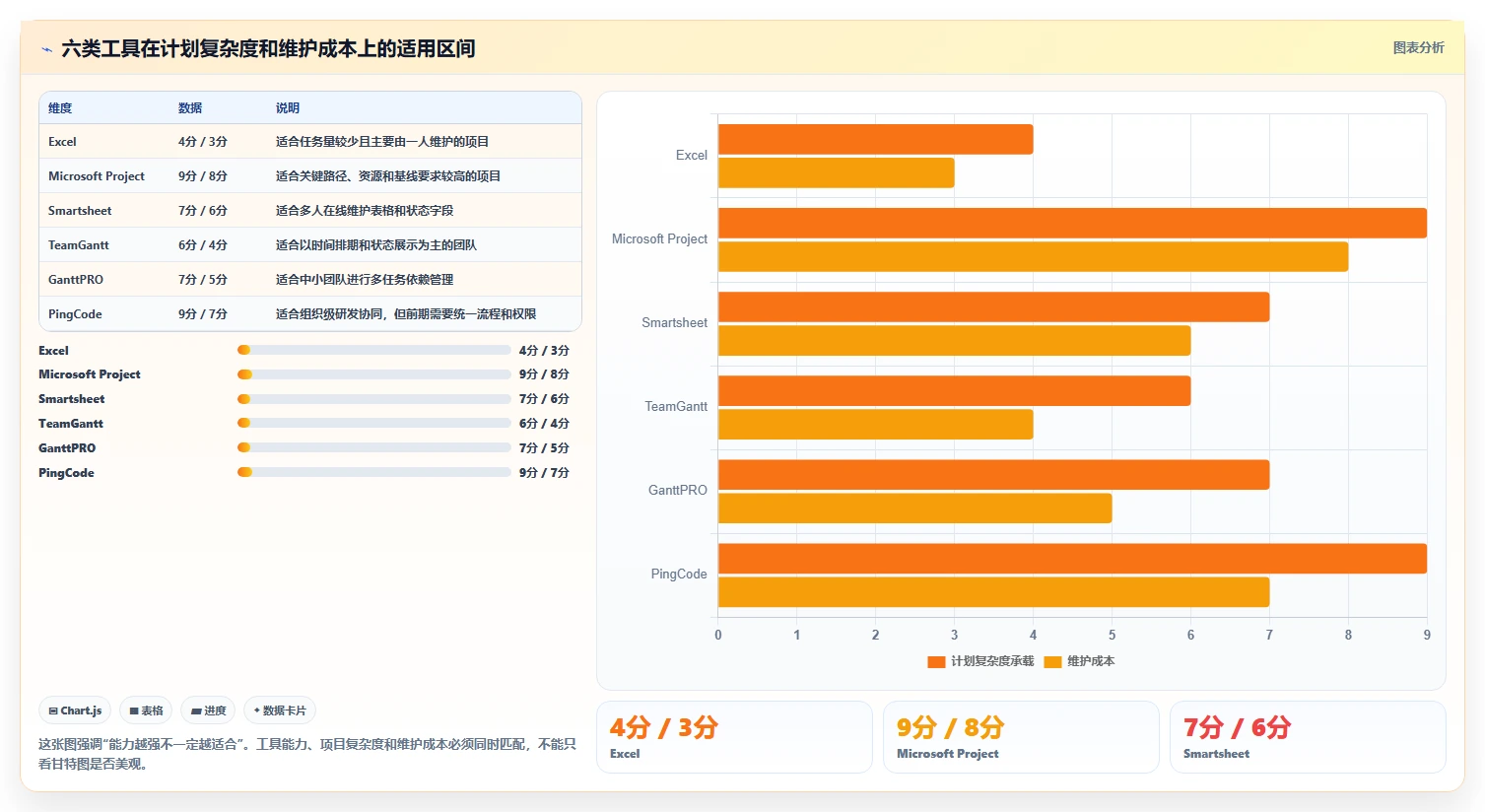This screenshot has height=812, width=1485.
Task: Click 9分 / 8分 in the table's Microsoft Project row
Action: click(x=203, y=175)
